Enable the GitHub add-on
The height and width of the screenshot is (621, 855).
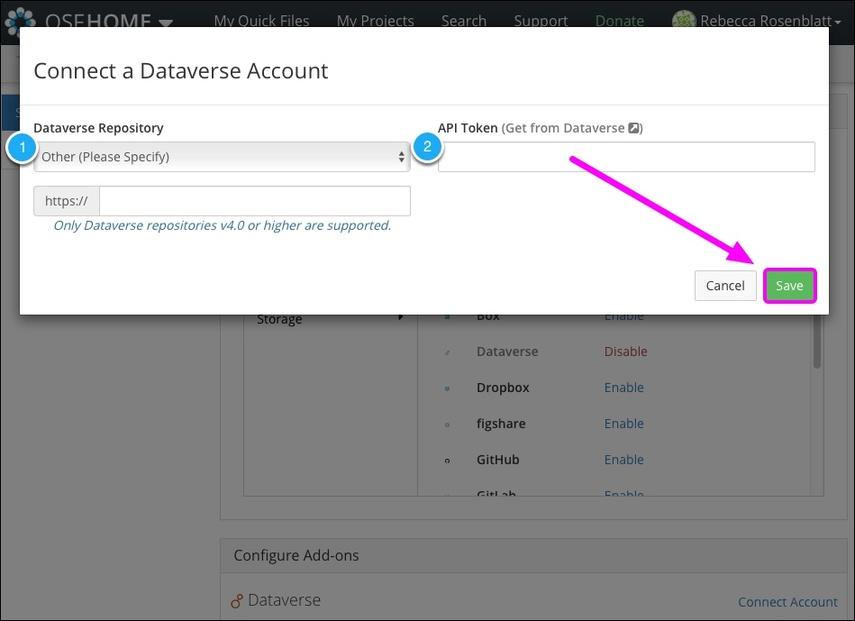pos(624,460)
